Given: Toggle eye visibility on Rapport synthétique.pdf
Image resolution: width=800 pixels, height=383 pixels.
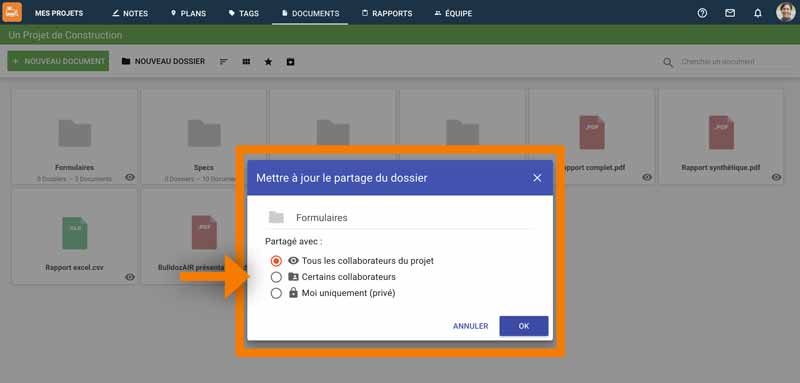Looking at the screenshot, I should click(777, 177).
